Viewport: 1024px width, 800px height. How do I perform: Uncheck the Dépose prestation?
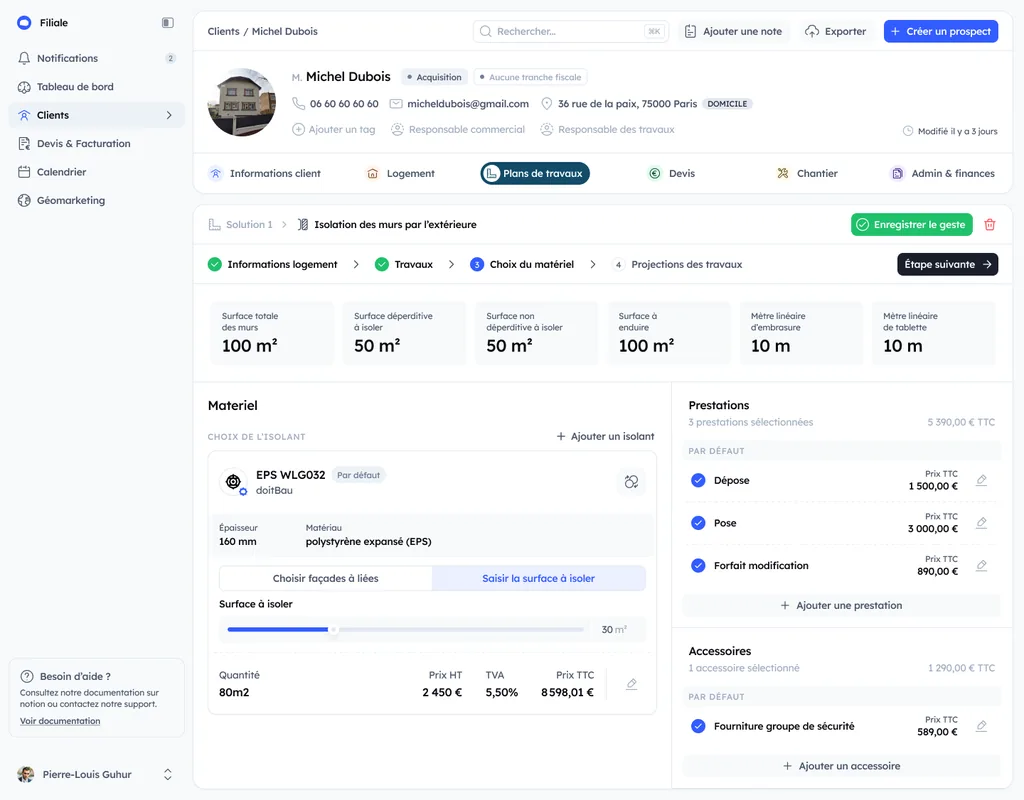pos(698,481)
